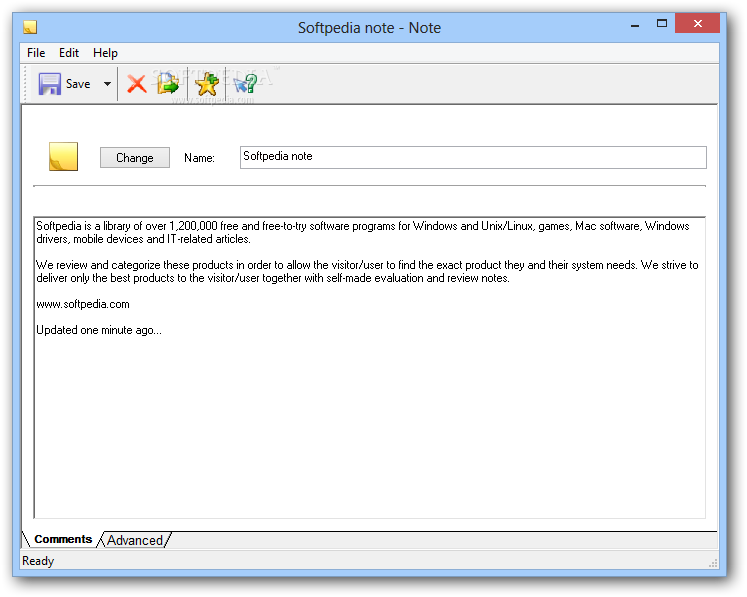Open the Help menu
747x597 pixels.
click(105, 53)
